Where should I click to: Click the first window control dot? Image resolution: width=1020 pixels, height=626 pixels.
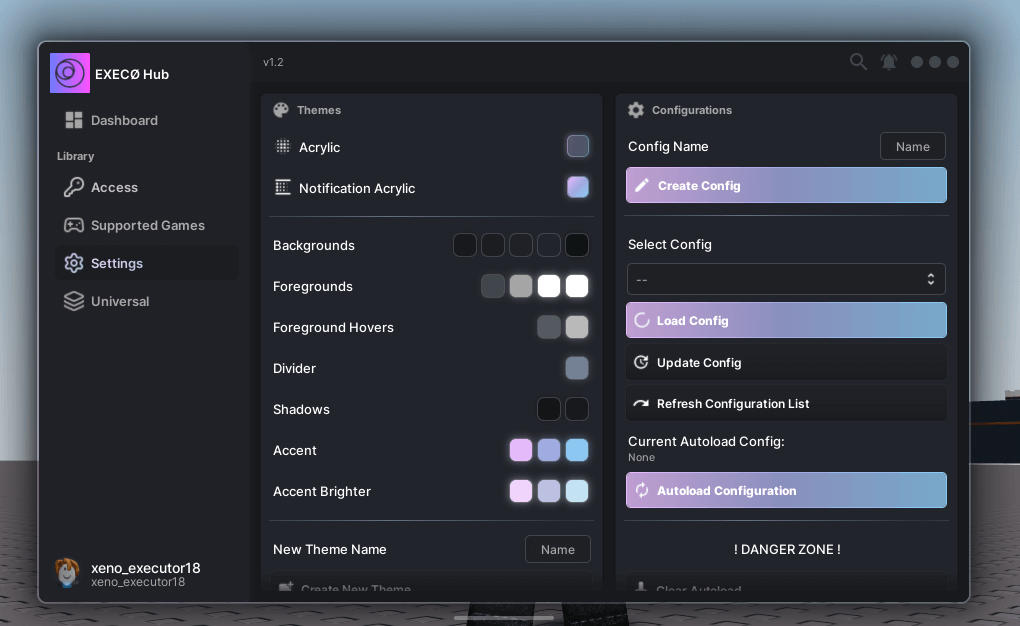click(x=917, y=62)
